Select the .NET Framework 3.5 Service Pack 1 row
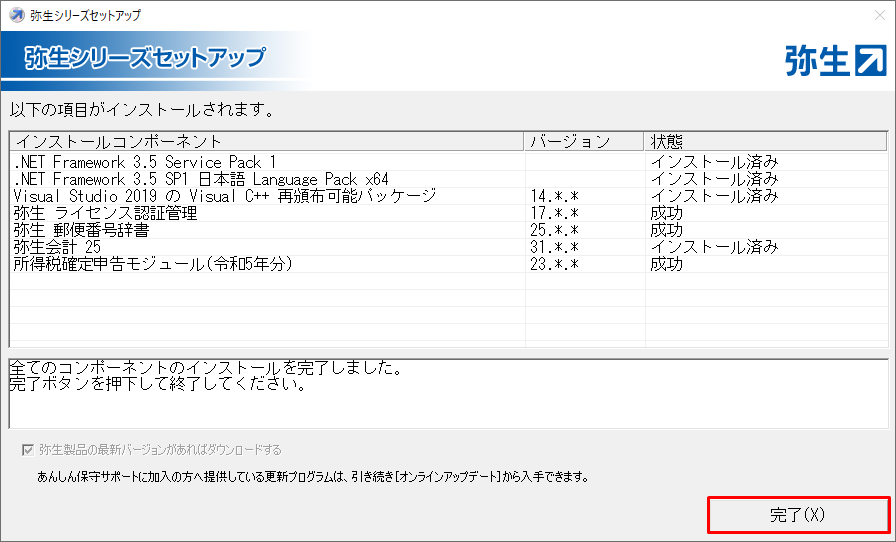This screenshot has height=542, width=896. (449, 162)
